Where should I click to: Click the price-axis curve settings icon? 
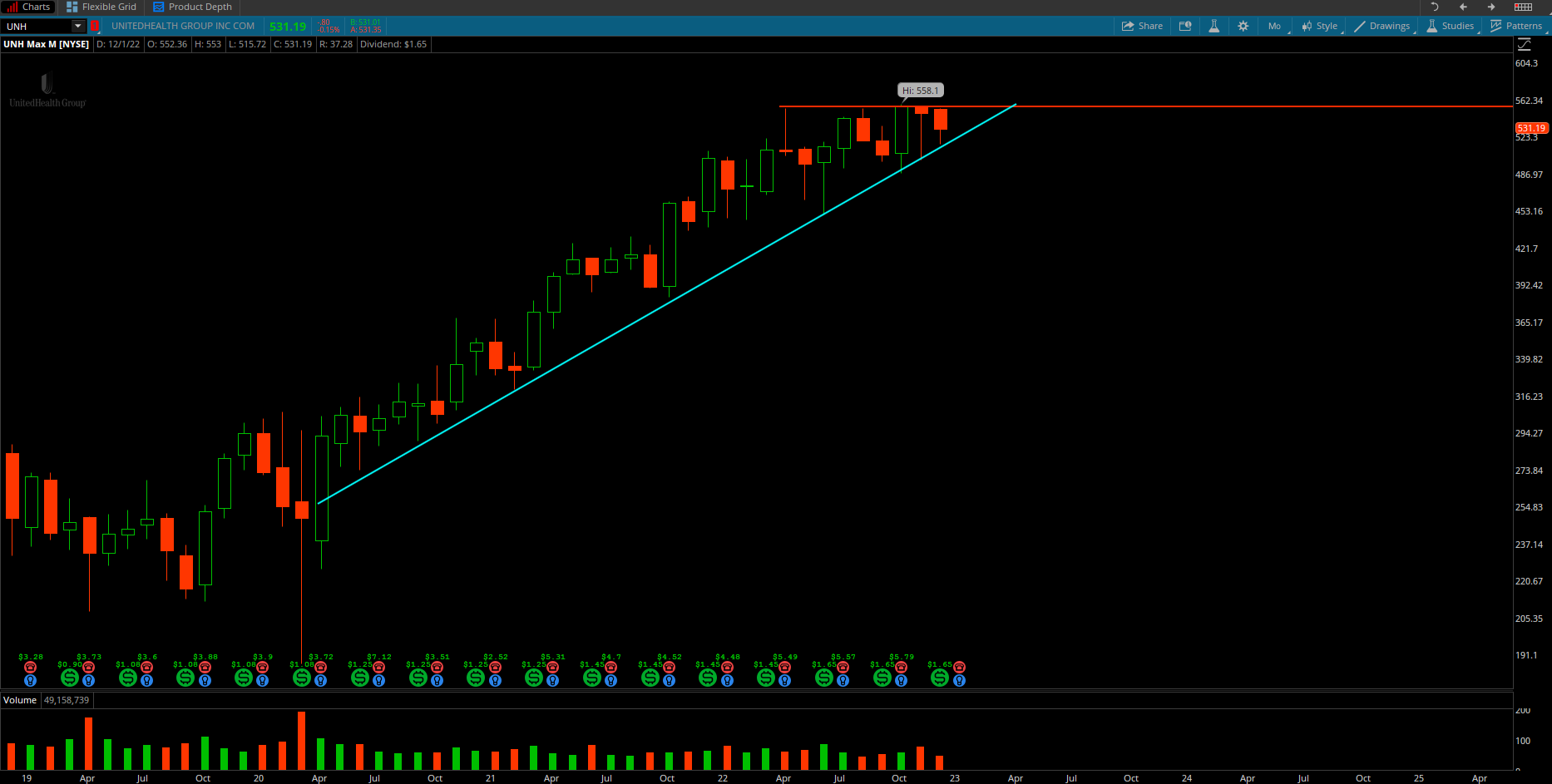click(1524, 45)
